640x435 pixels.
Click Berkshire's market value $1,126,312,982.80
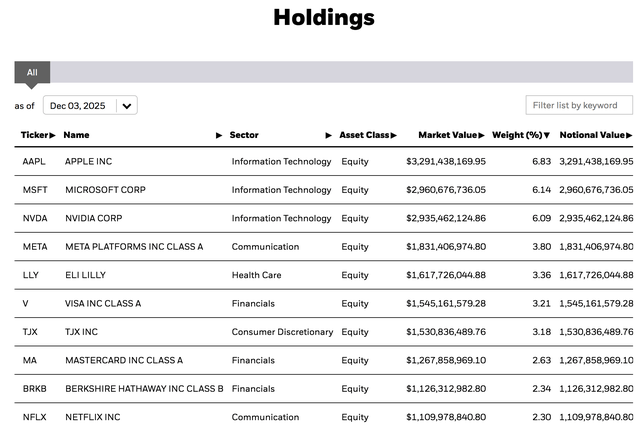pos(446,388)
